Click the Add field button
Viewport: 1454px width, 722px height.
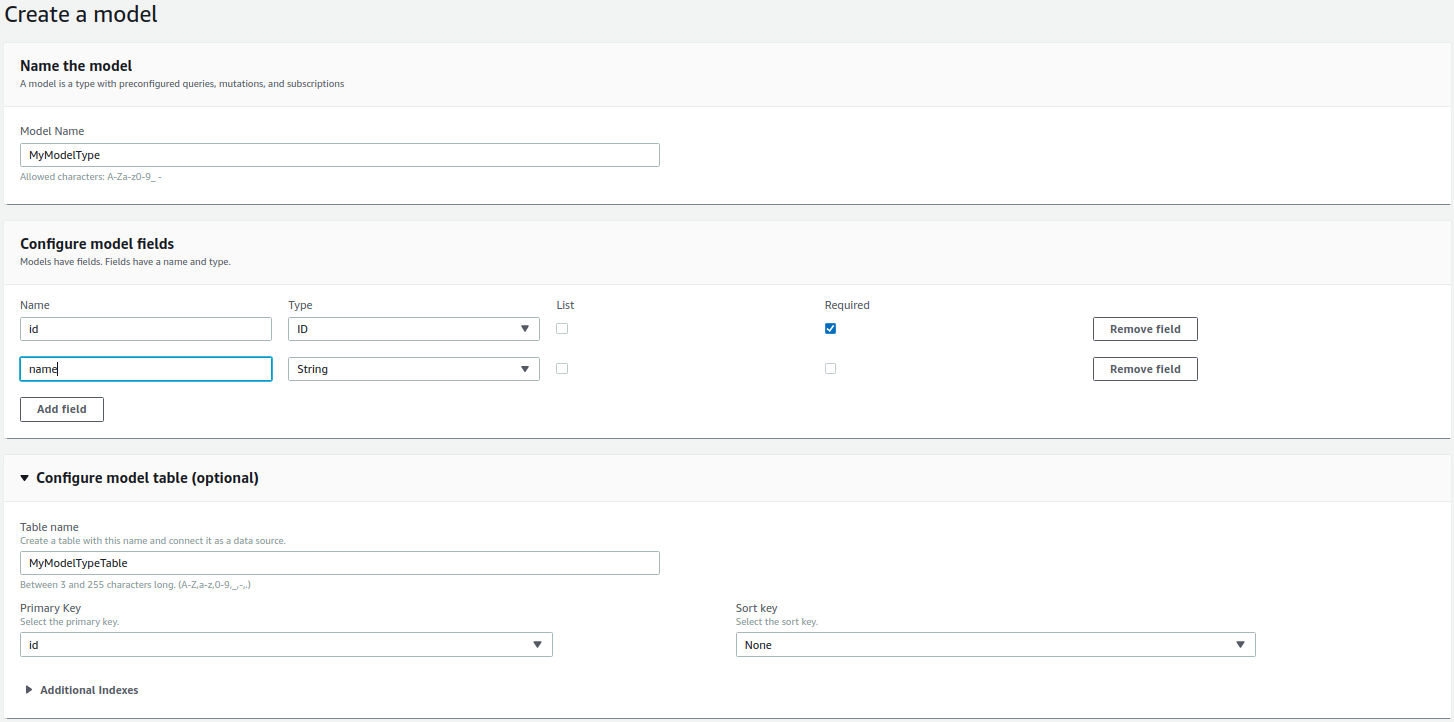tap(61, 409)
